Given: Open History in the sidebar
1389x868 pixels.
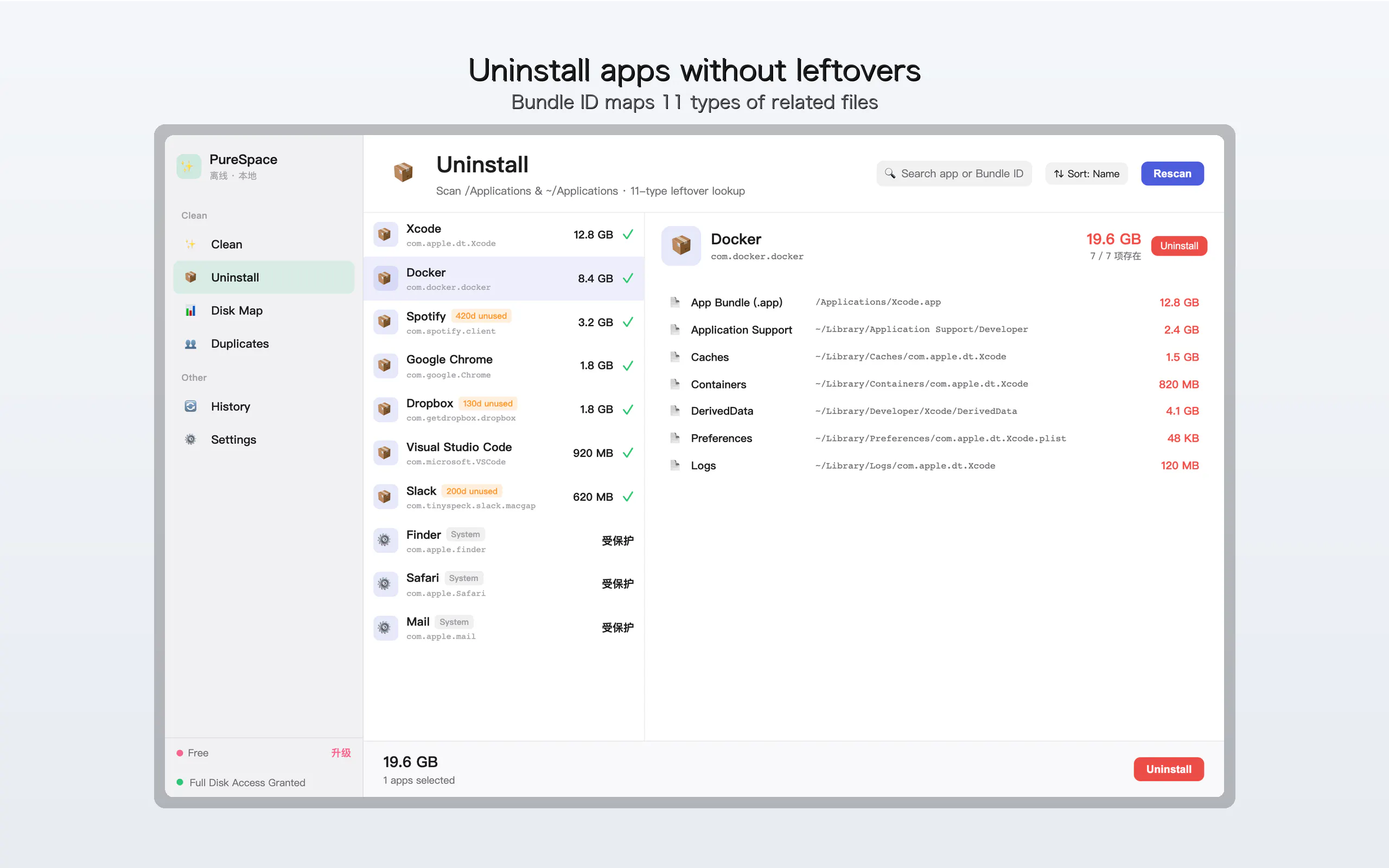Looking at the screenshot, I should [264, 406].
